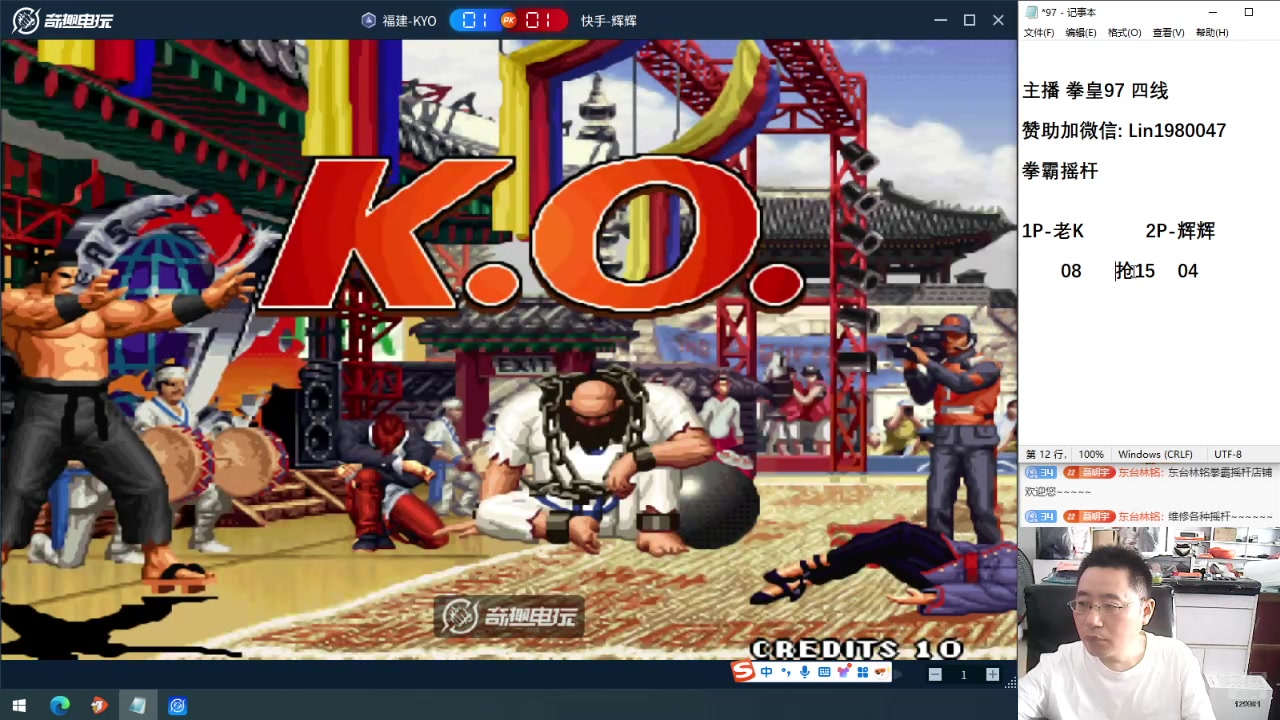Open Sogou soft keyboard icon
Viewport: 1280px width, 720px height.
(824, 673)
